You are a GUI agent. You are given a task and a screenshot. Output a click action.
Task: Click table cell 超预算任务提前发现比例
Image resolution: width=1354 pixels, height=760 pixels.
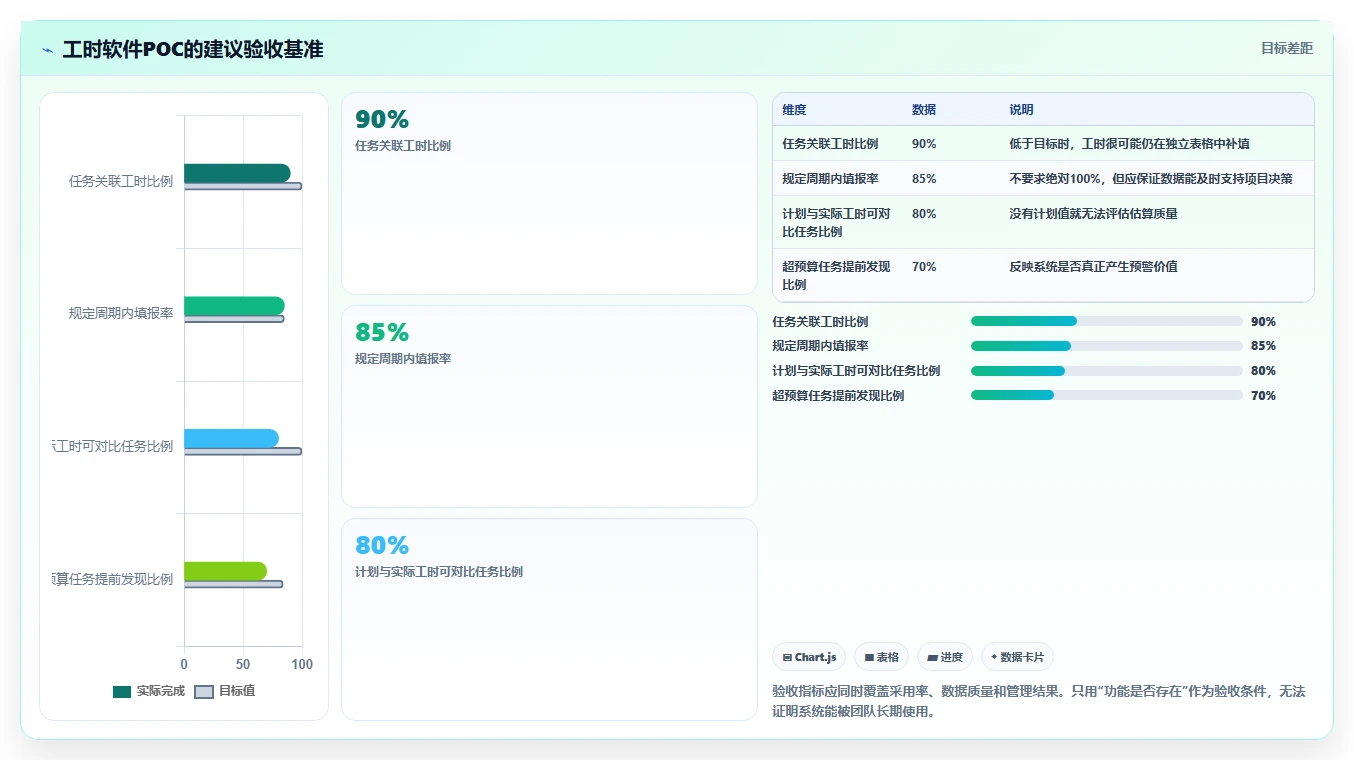point(836,275)
